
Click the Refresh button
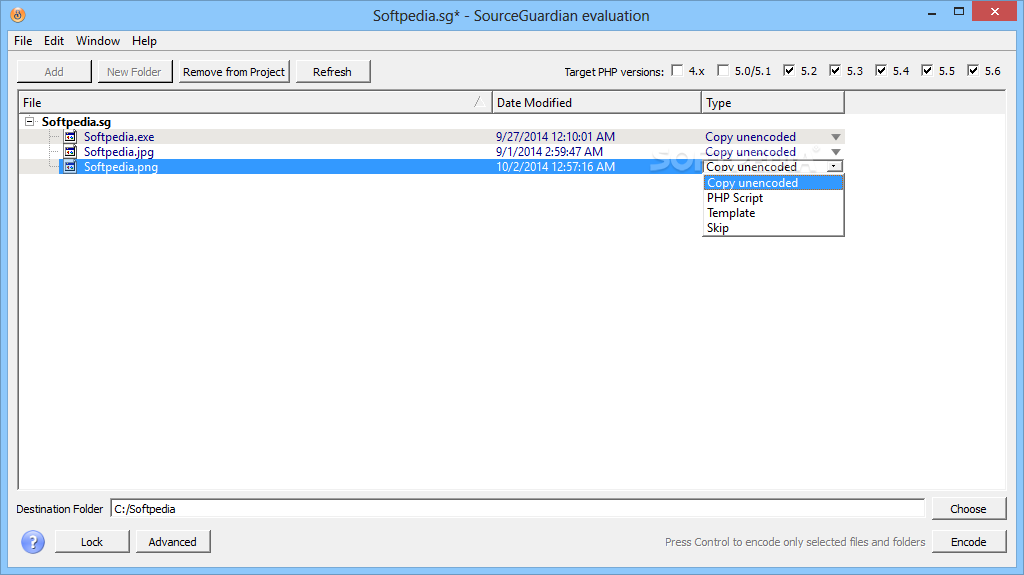[x=332, y=72]
